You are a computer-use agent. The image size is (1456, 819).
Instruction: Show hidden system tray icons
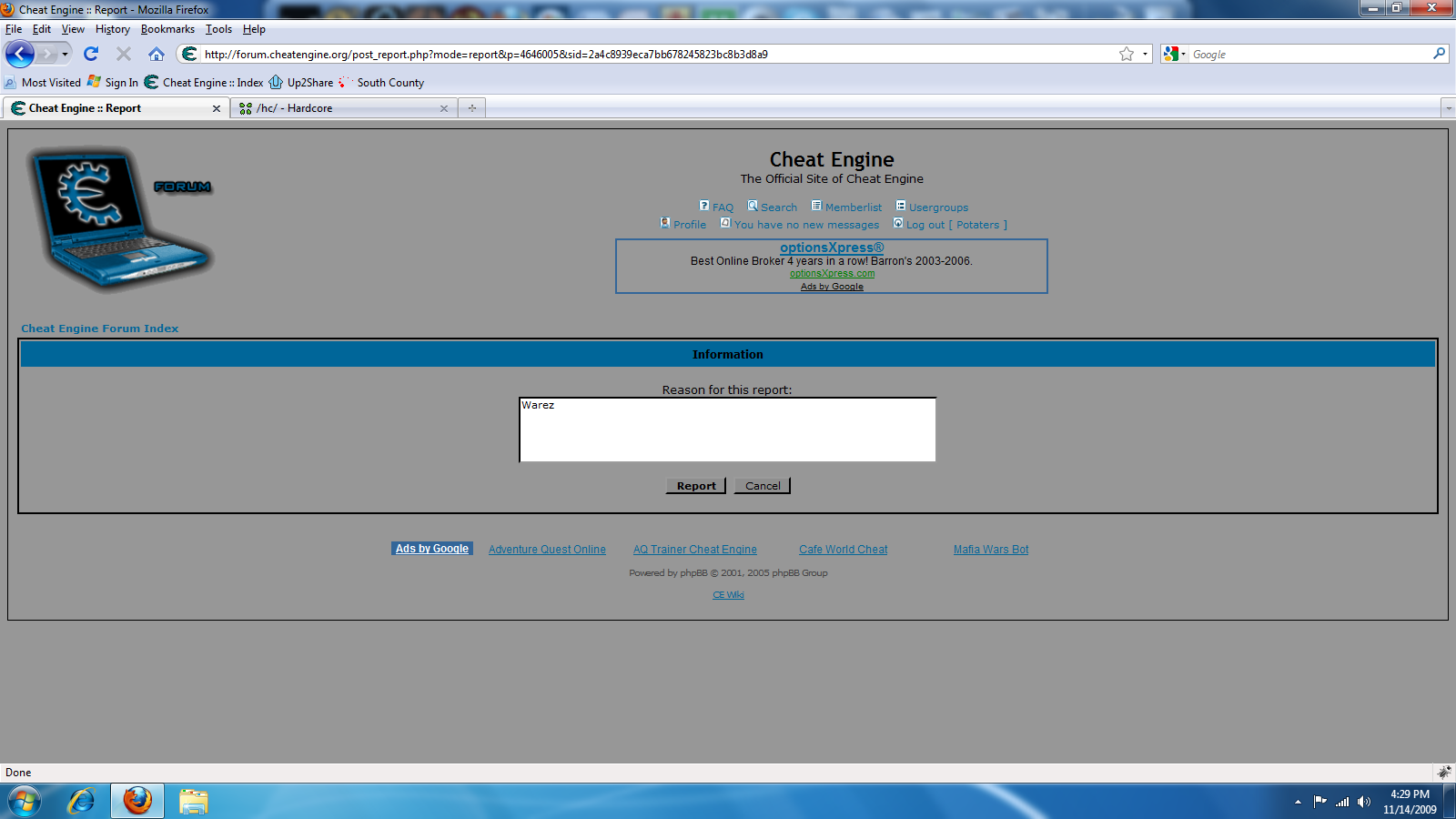tap(1298, 802)
